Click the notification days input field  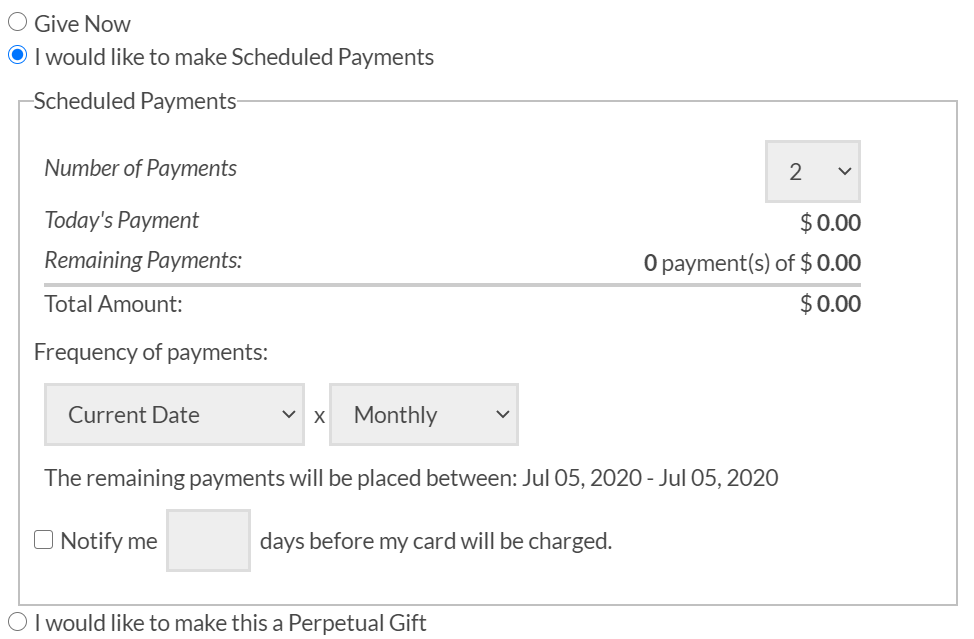point(208,540)
